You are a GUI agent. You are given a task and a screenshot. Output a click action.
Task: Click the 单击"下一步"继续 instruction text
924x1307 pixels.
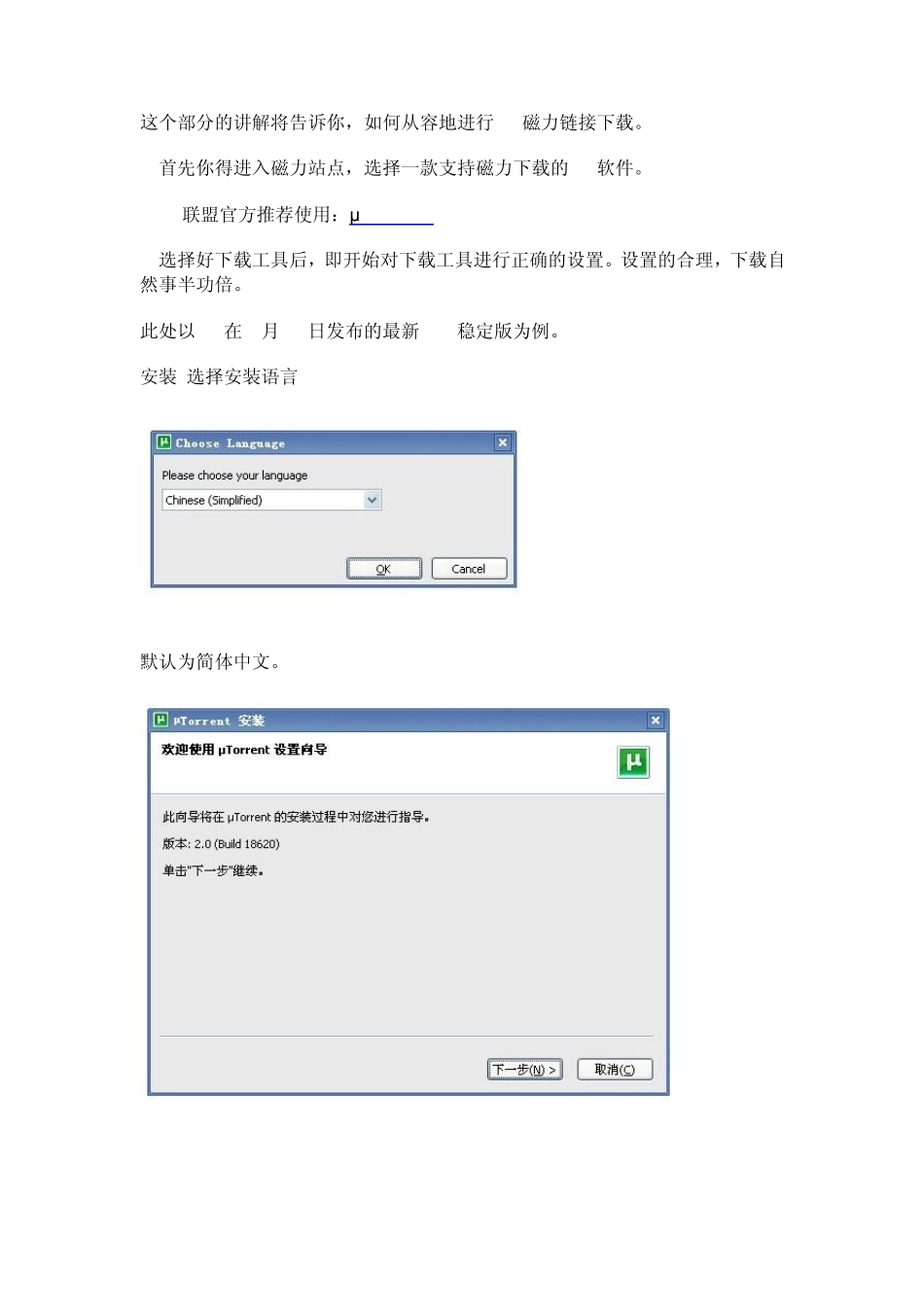(213, 871)
